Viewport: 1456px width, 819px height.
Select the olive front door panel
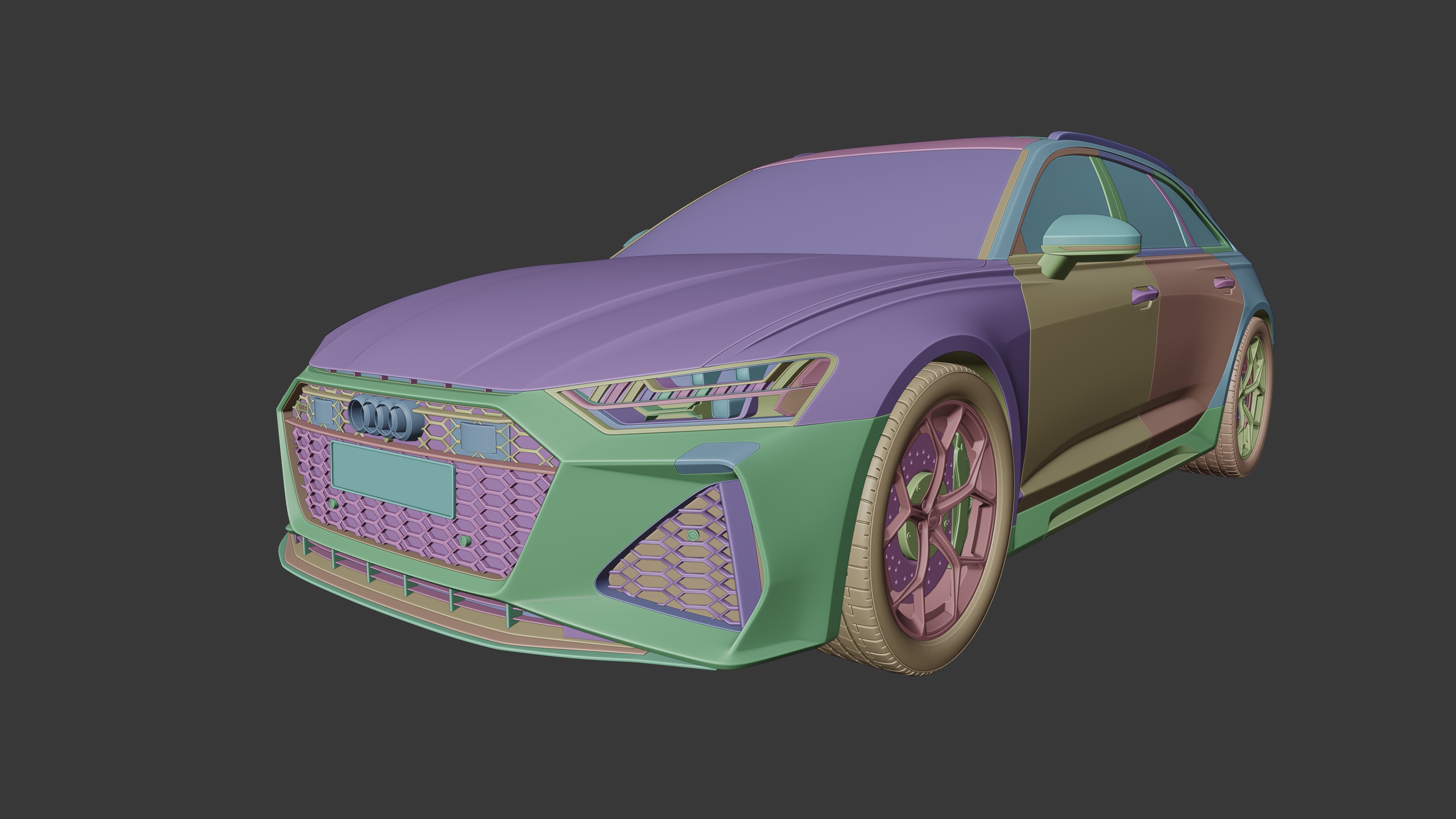pyautogui.click(x=1091, y=362)
